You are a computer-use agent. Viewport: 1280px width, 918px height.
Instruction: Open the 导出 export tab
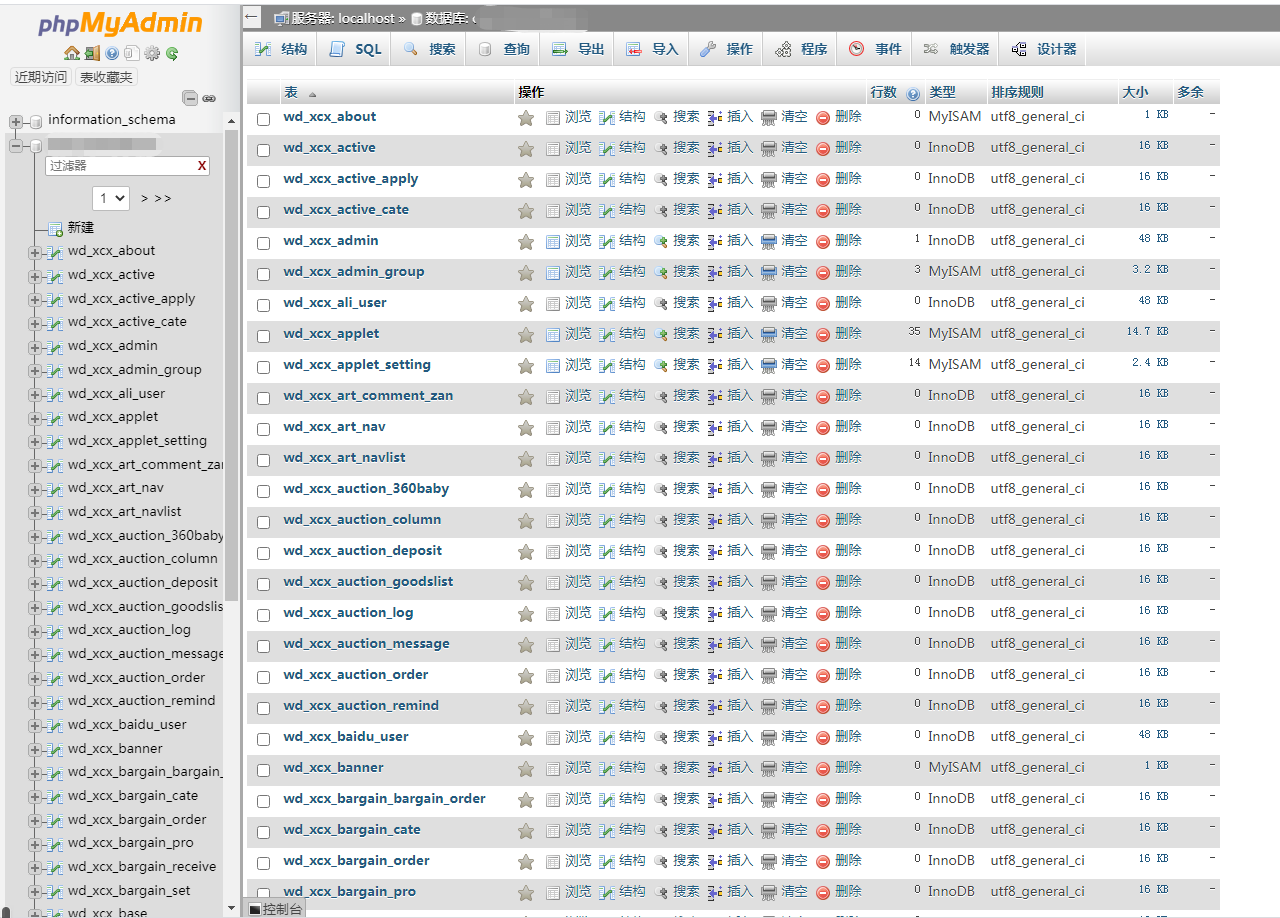[x=578, y=49]
